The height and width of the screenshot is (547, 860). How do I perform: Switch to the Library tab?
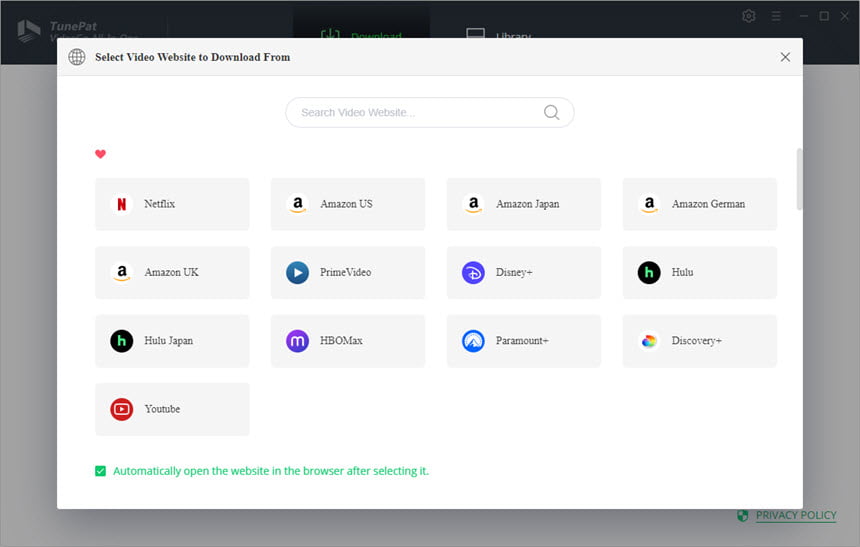click(498, 33)
